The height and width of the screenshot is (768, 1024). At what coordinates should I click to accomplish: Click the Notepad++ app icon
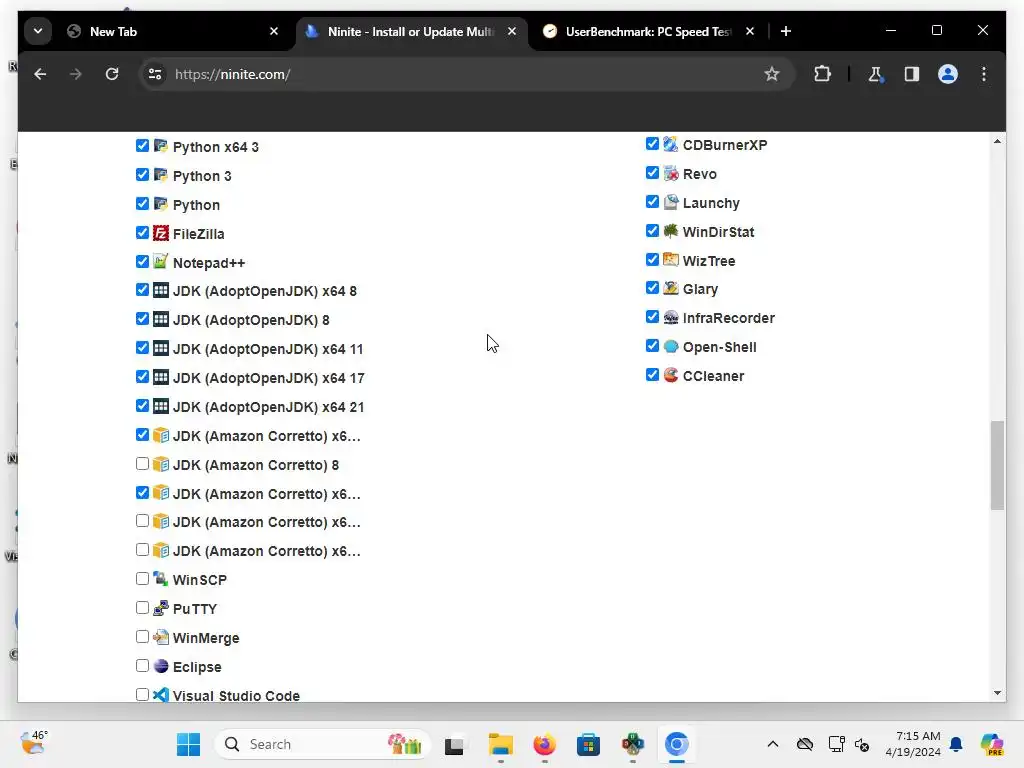point(161,262)
